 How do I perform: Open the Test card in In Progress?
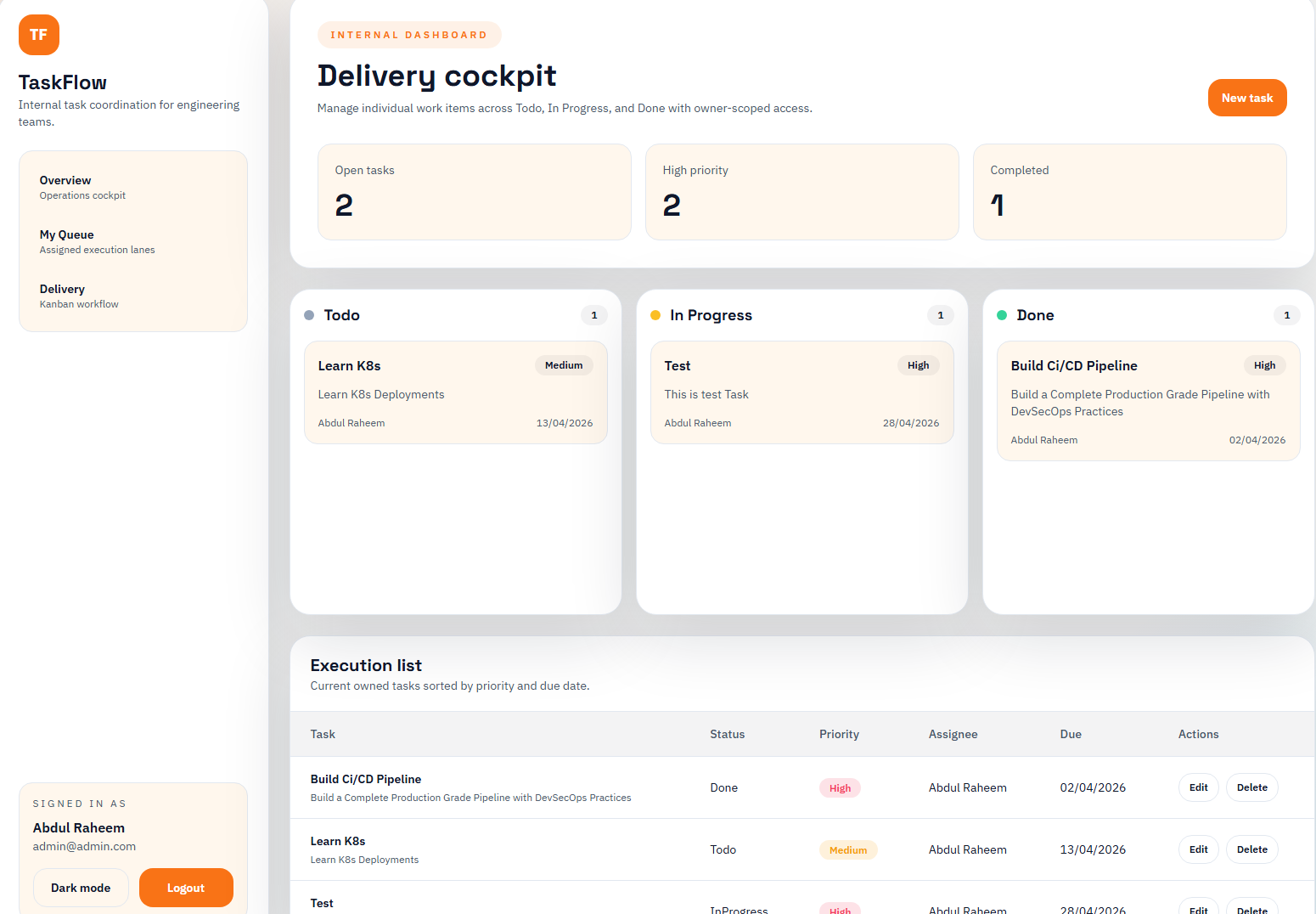click(x=801, y=392)
